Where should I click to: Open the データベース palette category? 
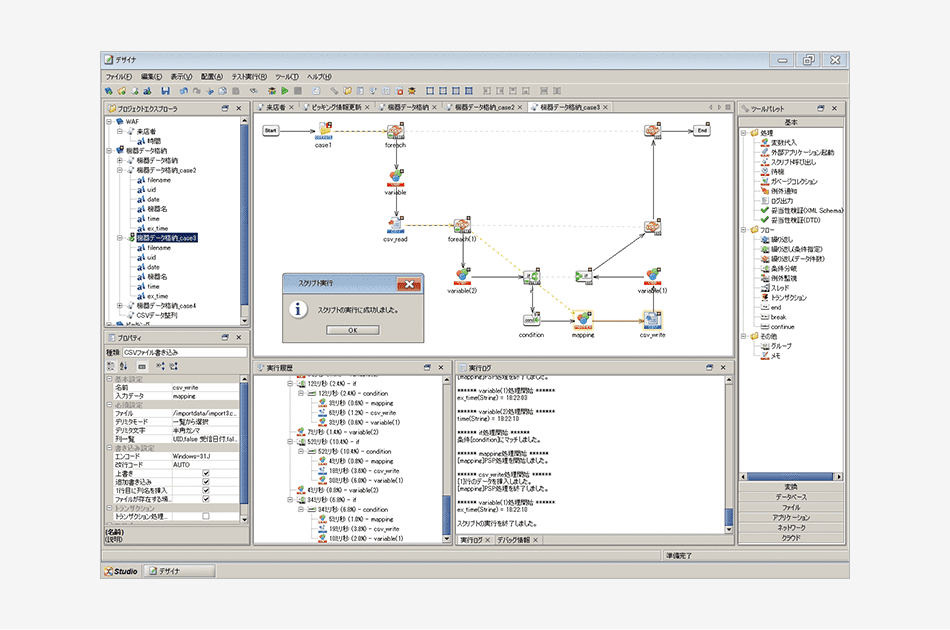[791, 496]
